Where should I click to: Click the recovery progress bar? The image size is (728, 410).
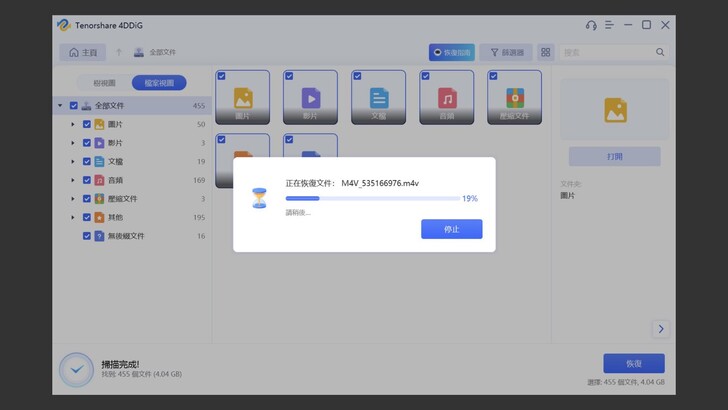pos(372,198)
